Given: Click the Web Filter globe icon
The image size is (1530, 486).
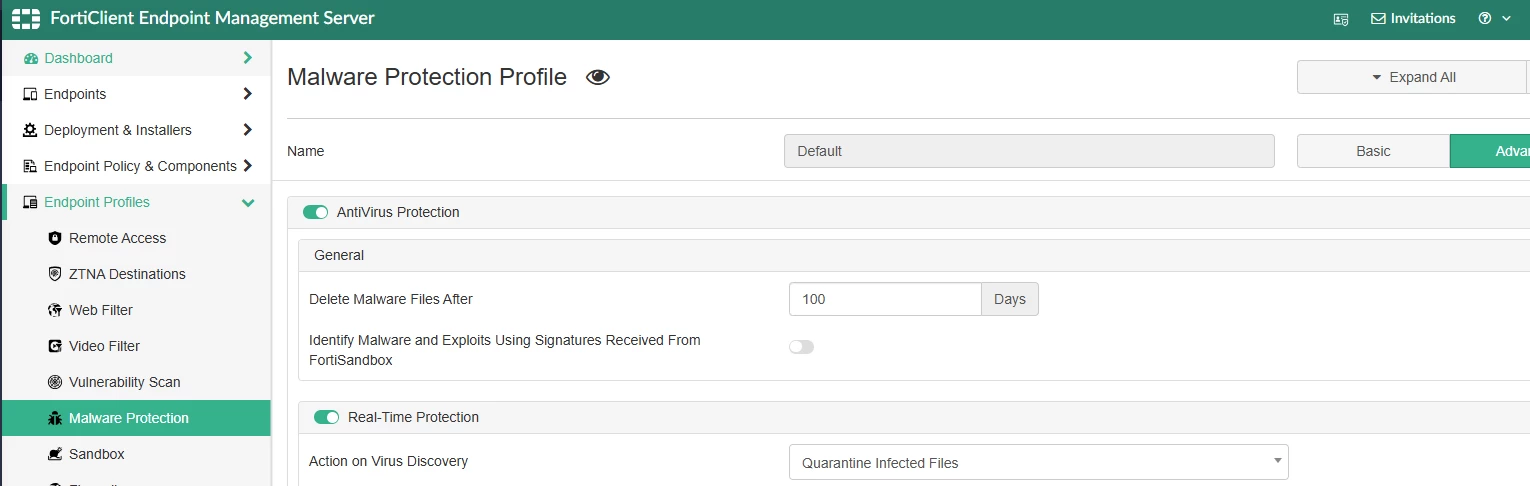Looking at the screenshot, I should point(55,310).
